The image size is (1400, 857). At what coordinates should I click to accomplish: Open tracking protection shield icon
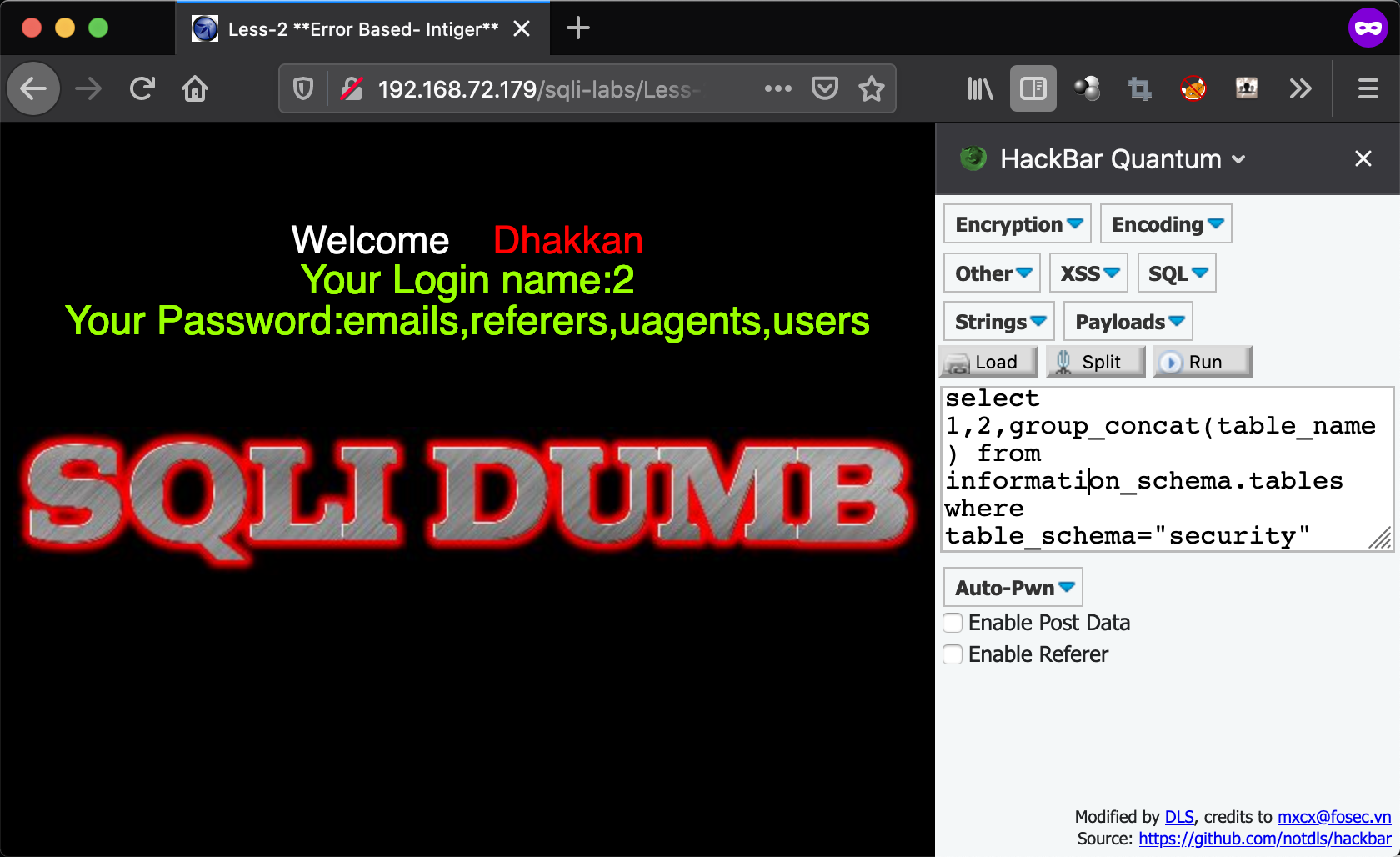point(303,88)
